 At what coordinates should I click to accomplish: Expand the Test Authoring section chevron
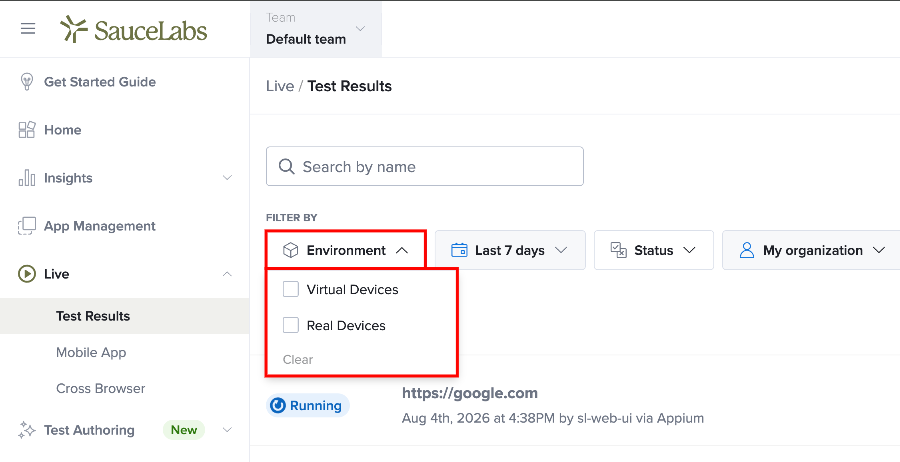click(228, 430)
